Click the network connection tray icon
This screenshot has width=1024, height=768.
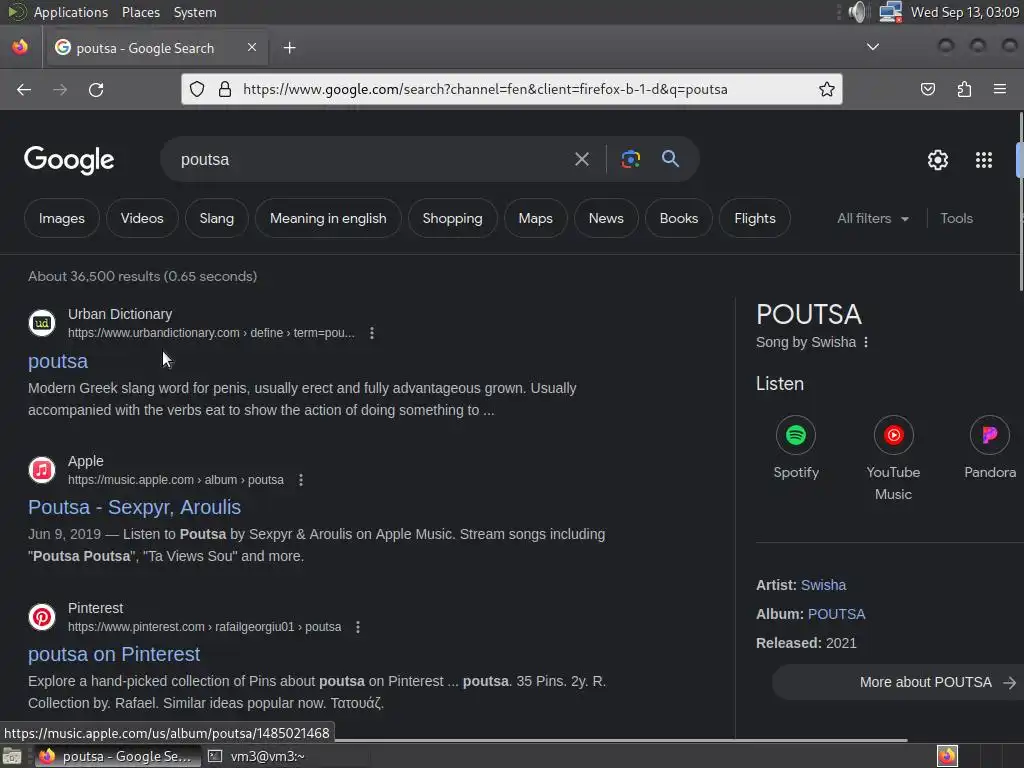890,12
